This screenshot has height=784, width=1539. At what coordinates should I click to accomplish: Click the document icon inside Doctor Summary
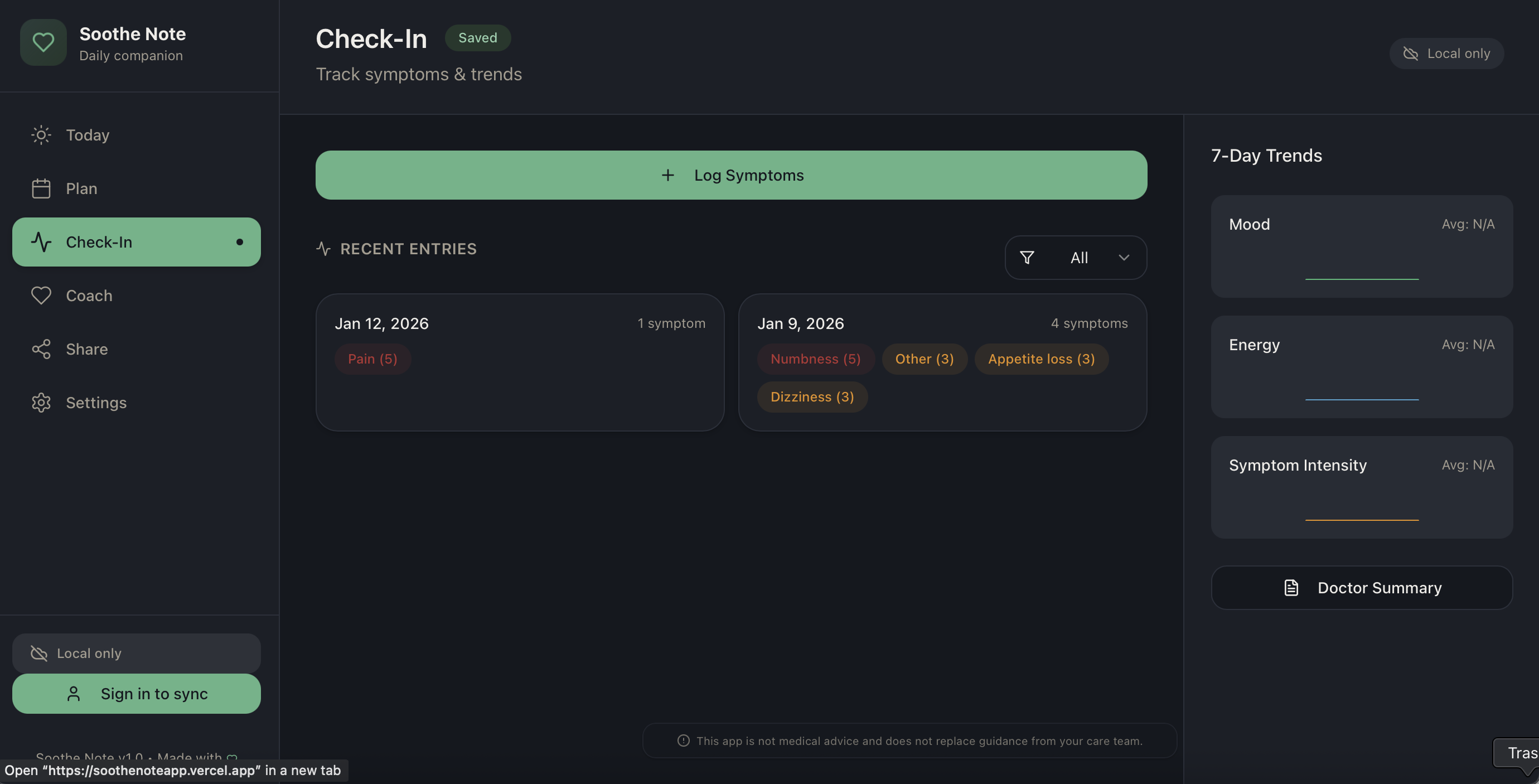1291,587
